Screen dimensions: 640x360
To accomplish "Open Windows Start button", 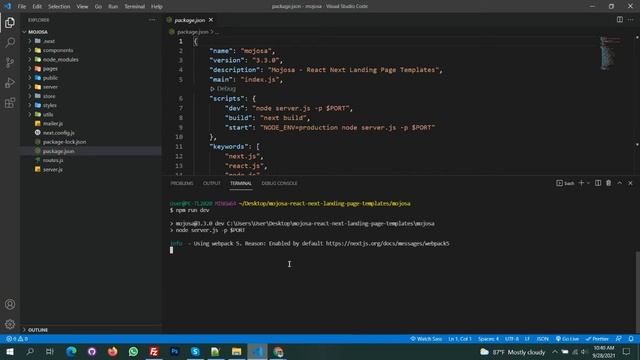I will tap(10, 351).
